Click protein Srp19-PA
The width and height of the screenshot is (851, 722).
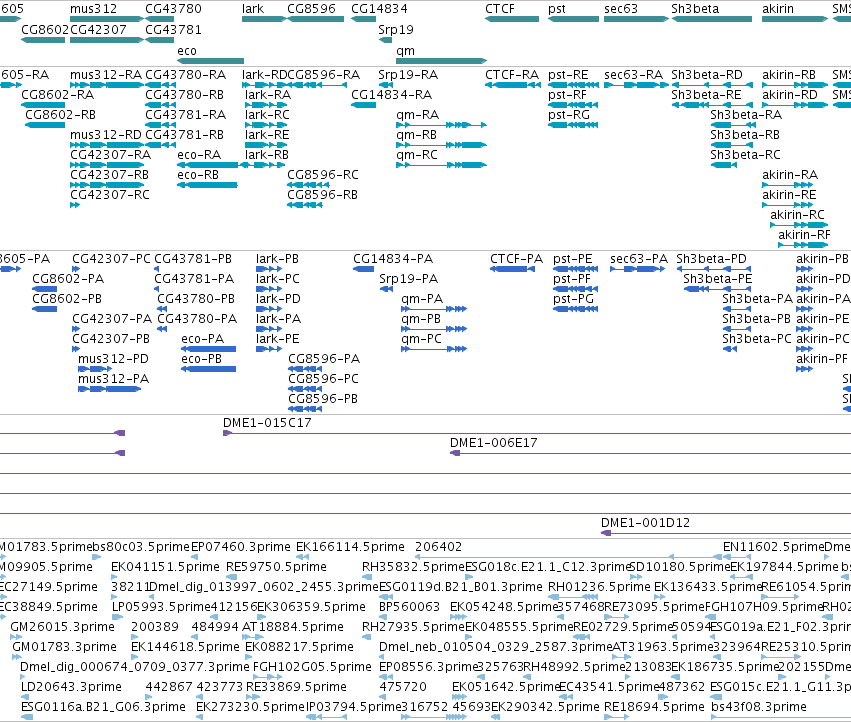(x=386, y=289)
